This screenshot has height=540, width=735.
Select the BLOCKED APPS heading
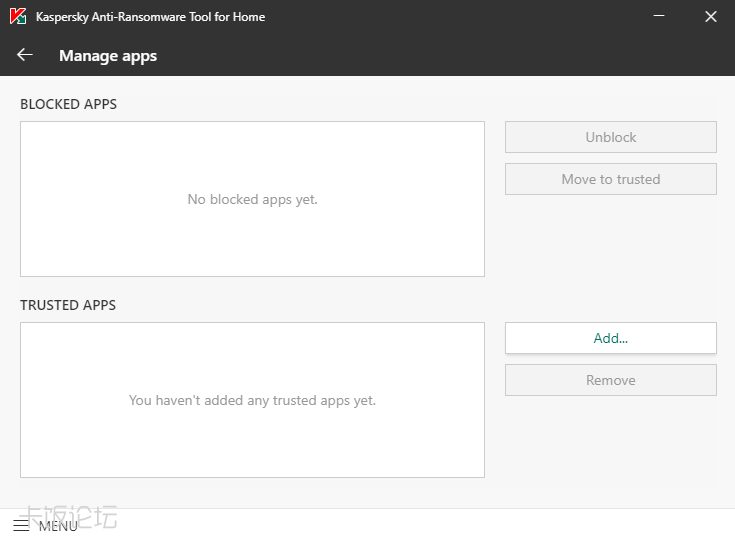click(x=68, y=104)
